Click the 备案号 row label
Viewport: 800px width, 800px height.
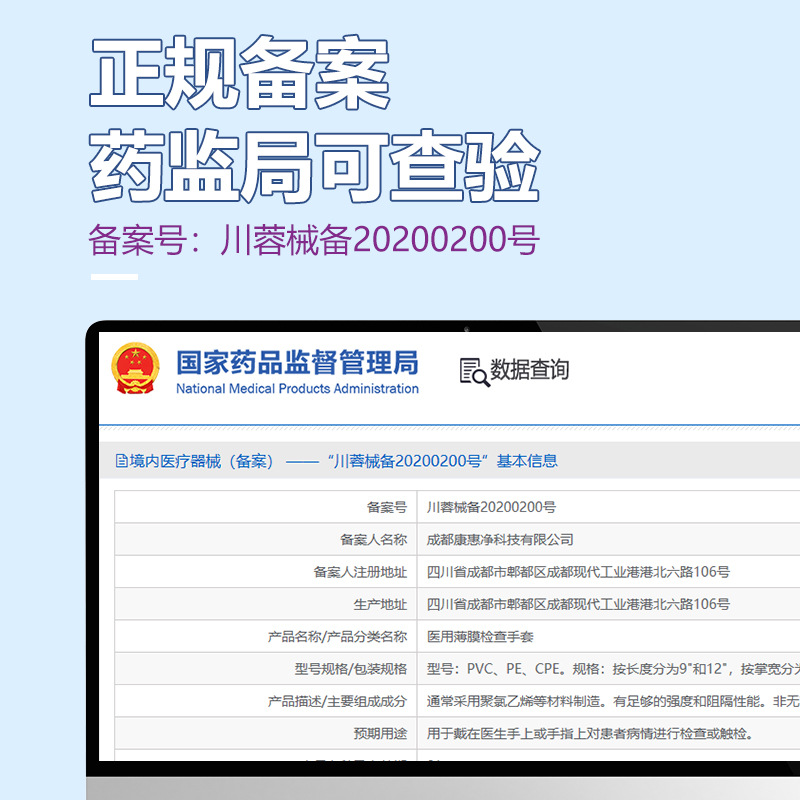[387, 507]
